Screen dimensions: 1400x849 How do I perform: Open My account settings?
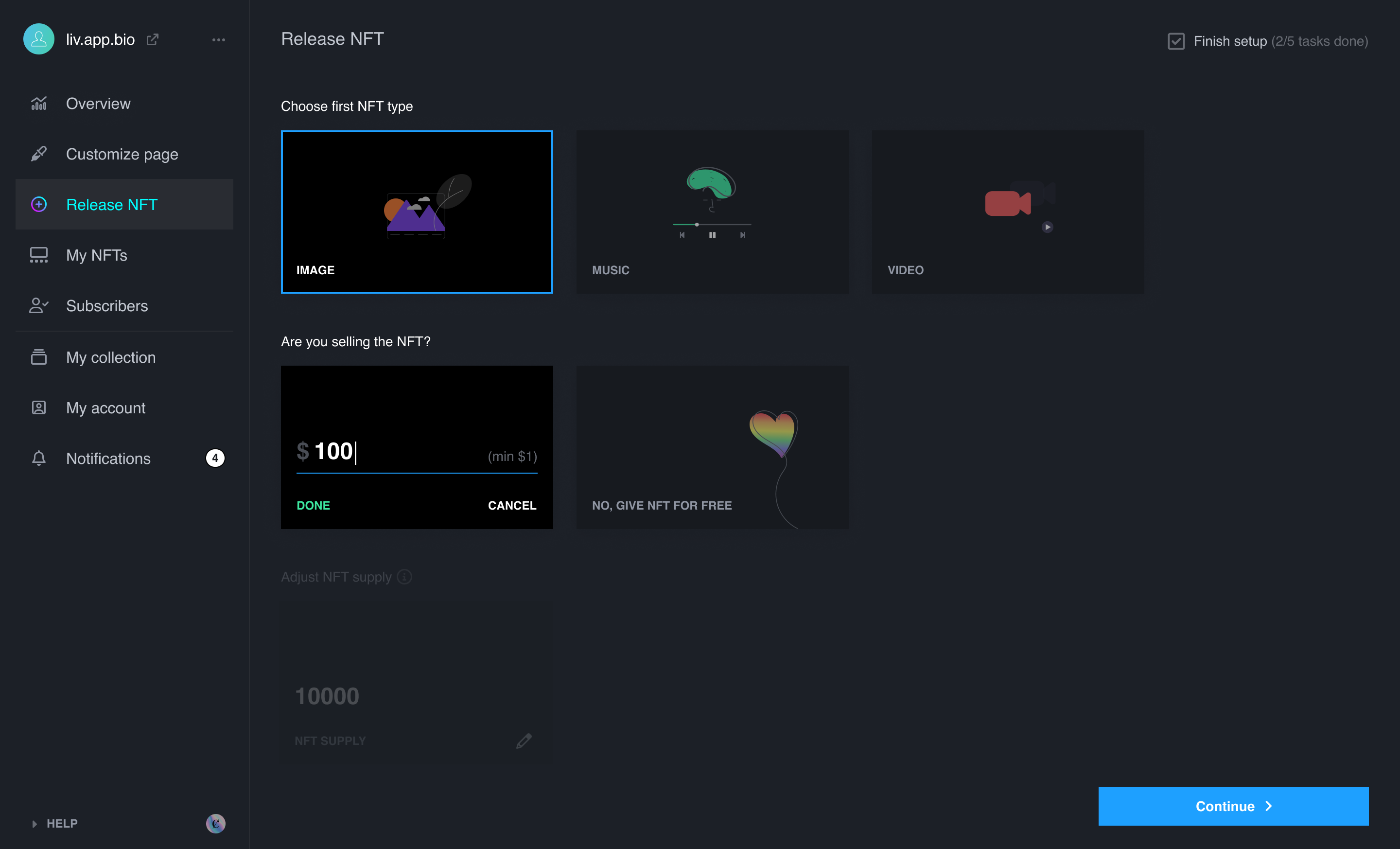click(x=105, y=407)
